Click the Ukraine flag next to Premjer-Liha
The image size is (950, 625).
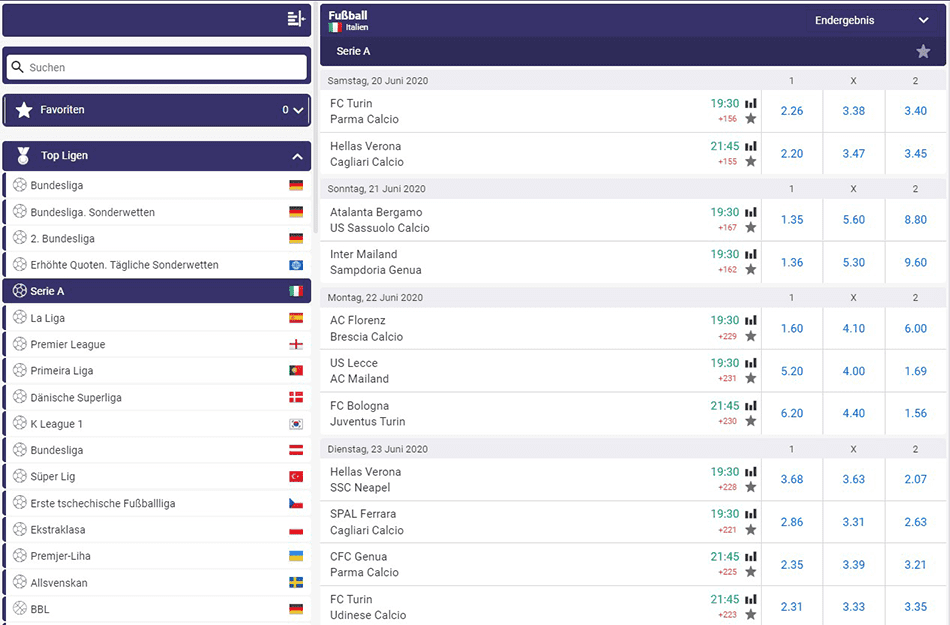point(296,556)
